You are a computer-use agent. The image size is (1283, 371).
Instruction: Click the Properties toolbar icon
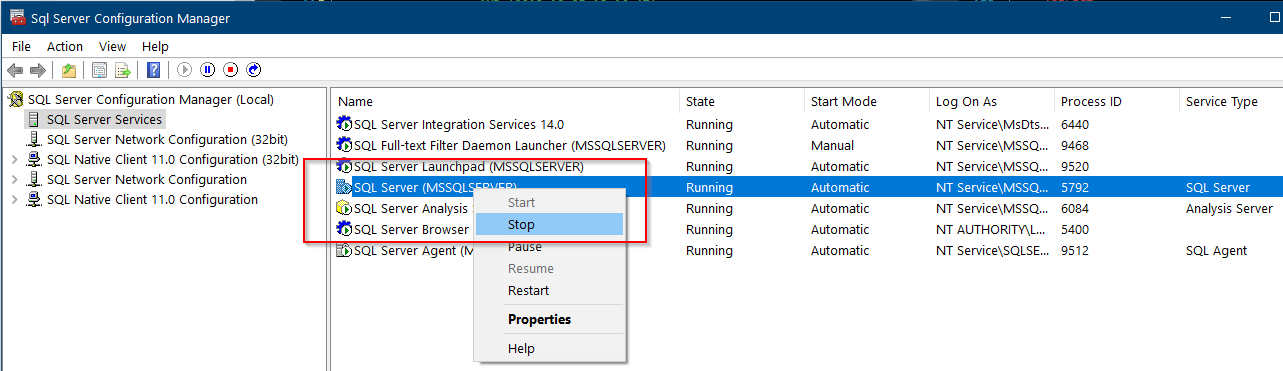pos(99,70)
